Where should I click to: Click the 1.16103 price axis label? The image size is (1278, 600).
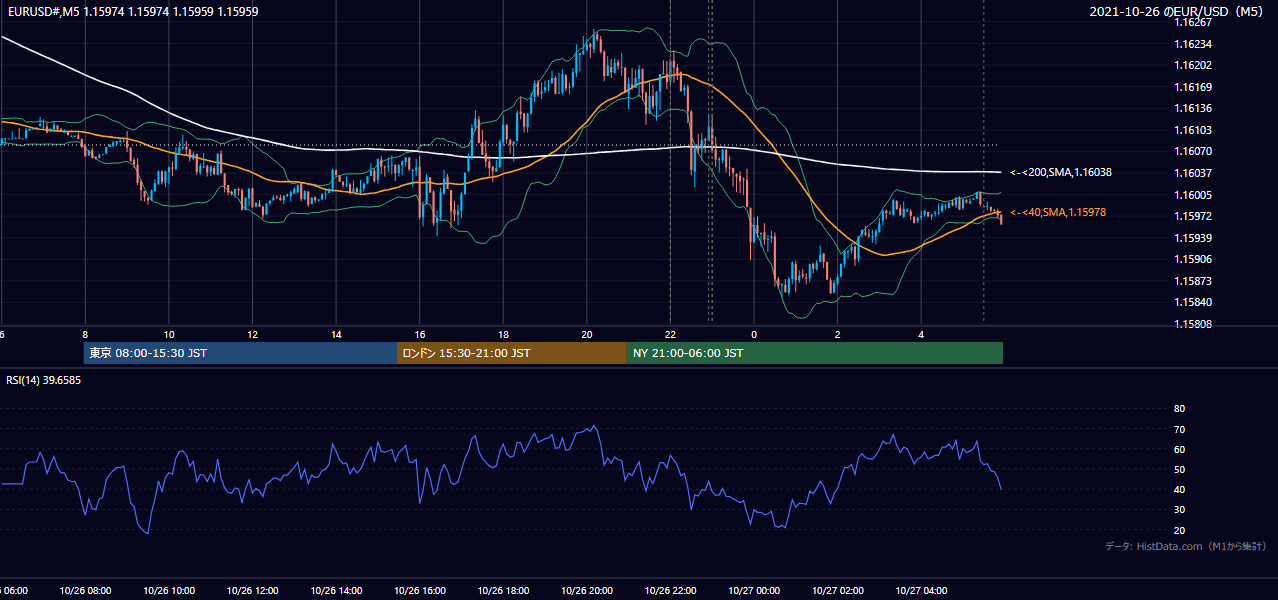(1192, 130)
